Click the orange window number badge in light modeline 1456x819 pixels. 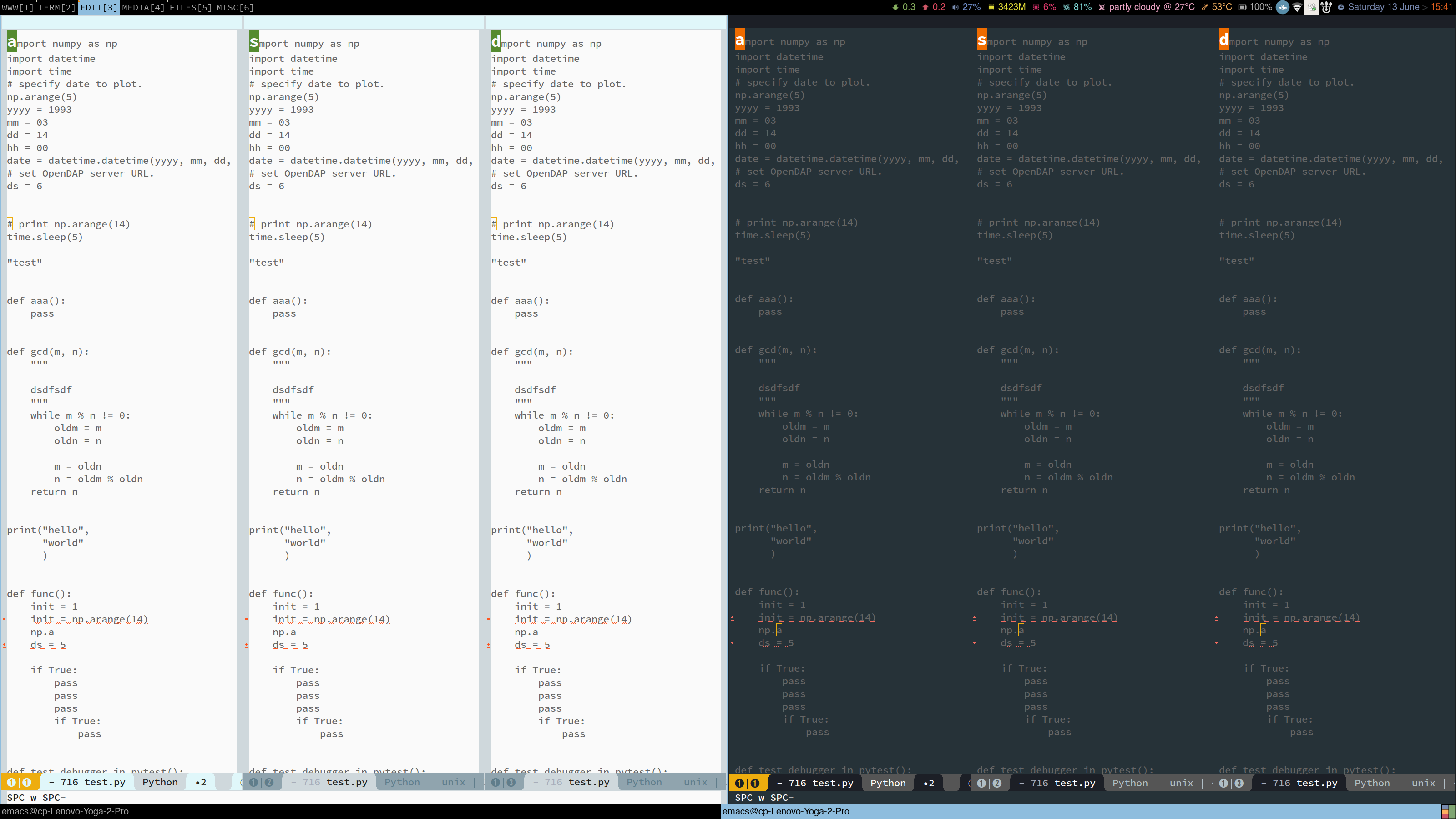coord(19,782)
